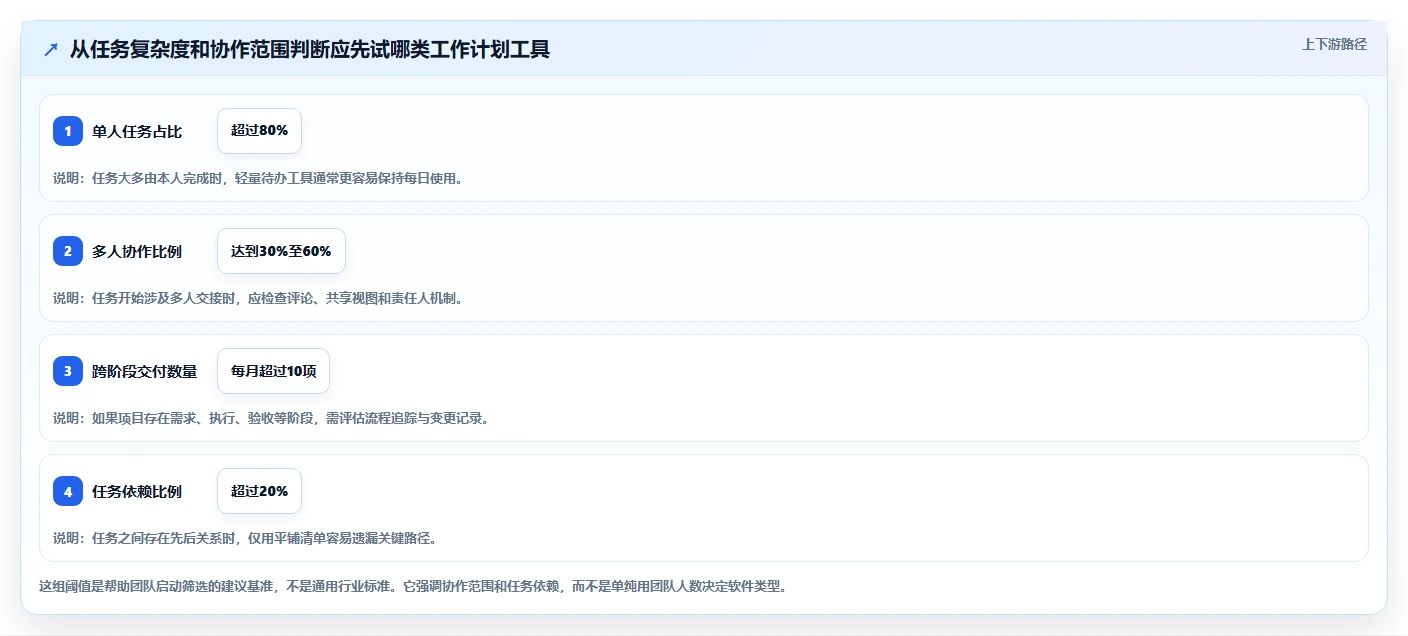This screenshot has width=1408, height=636.
Task: Click the footer text about 建议基准
Action: tap(413, 586)
